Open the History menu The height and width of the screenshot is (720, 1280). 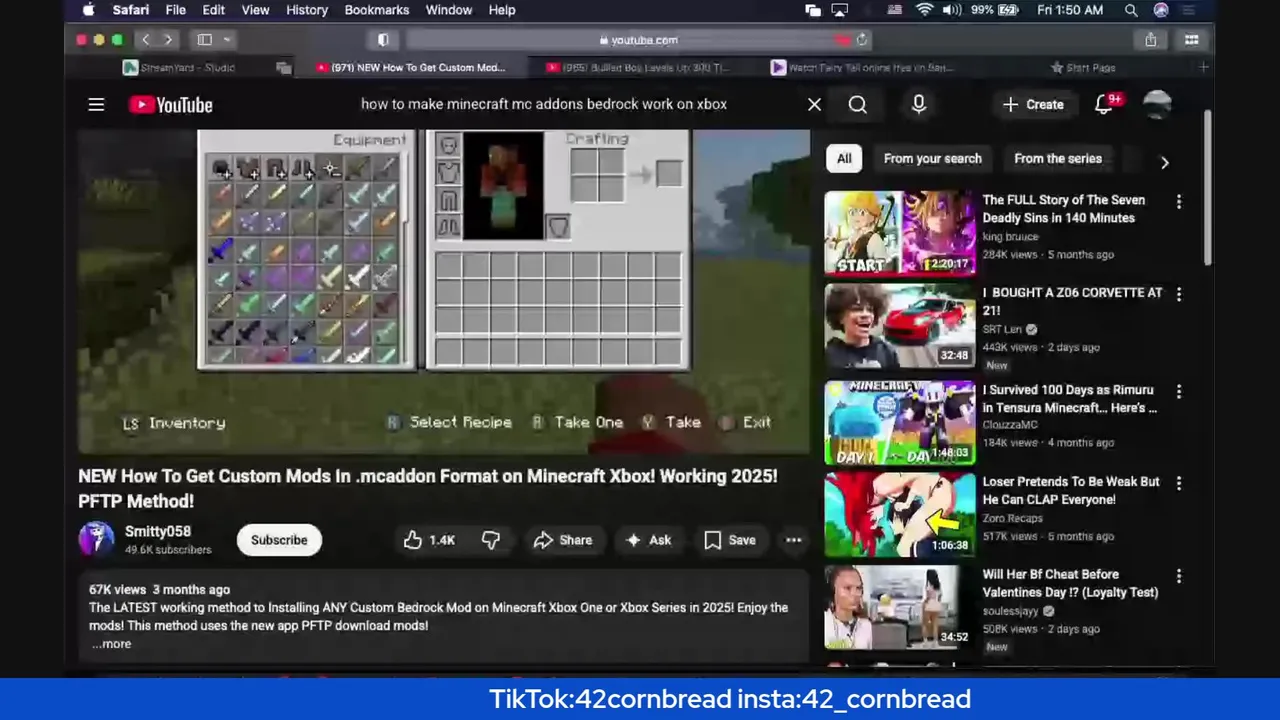pyautogui.click(x=307, y=10)
